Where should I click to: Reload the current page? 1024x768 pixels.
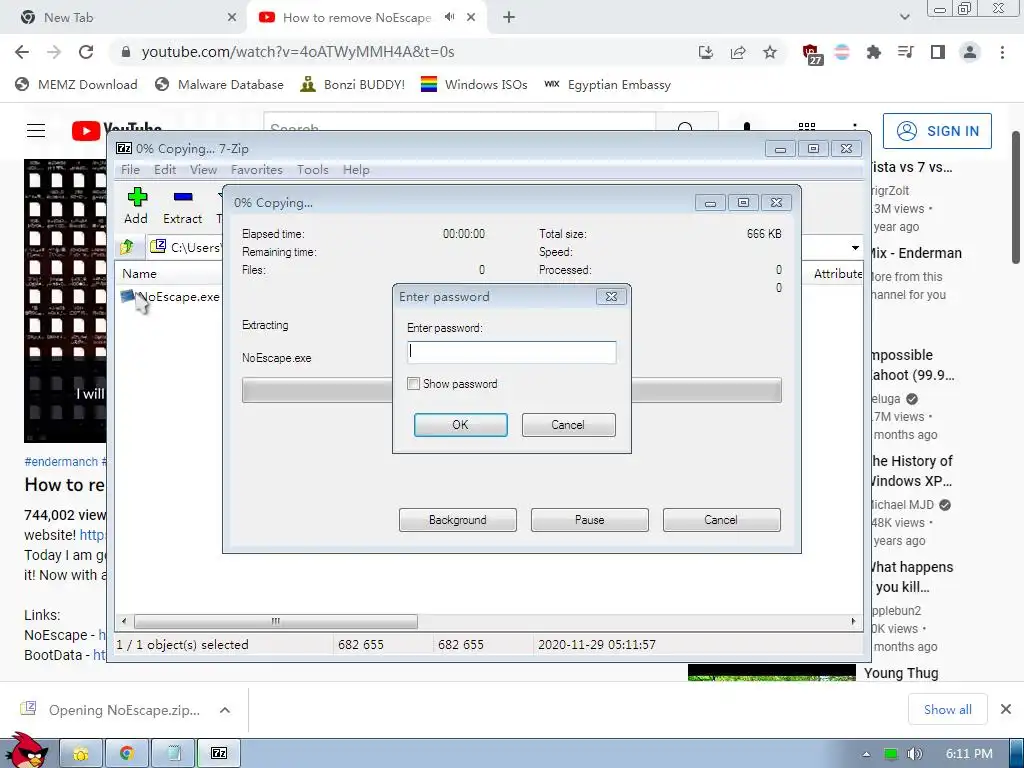click(x=86, y=52)
